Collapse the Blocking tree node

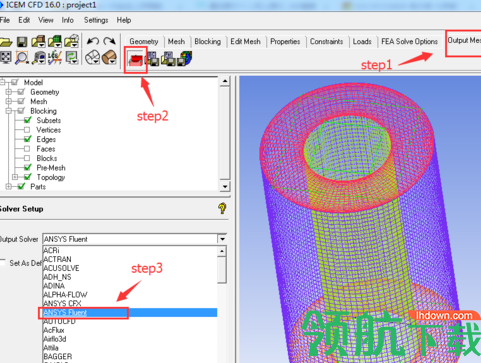coord(9,111)
